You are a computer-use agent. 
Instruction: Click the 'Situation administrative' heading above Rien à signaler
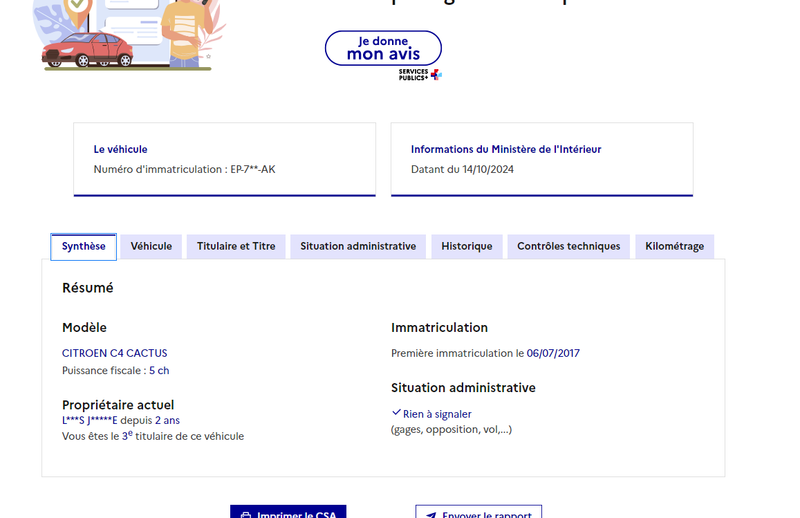[x=463, y=388]
